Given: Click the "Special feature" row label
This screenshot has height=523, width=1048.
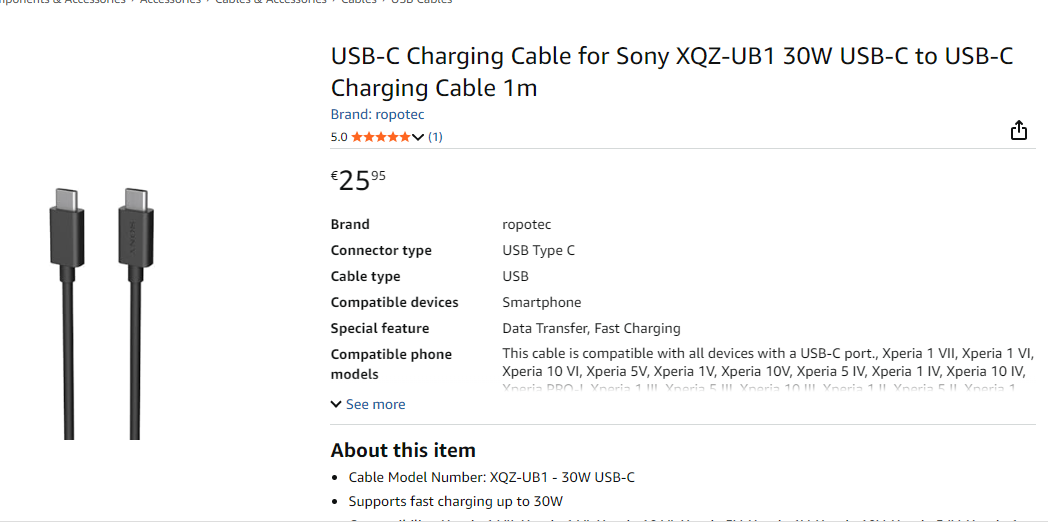Looking at the screenshot, I should (x=379, y=329).
